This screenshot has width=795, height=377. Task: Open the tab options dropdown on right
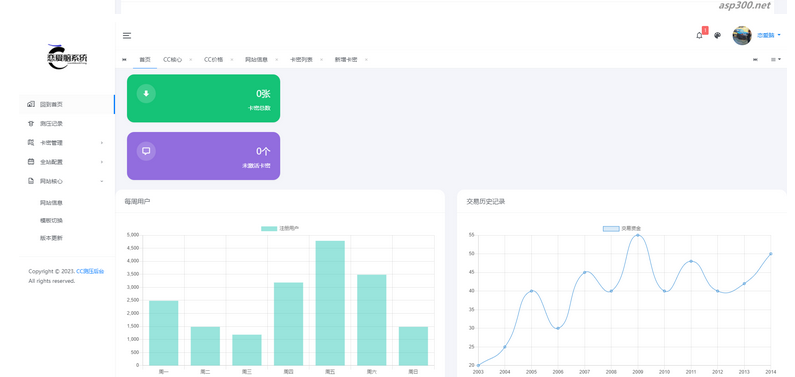point(776,60)
